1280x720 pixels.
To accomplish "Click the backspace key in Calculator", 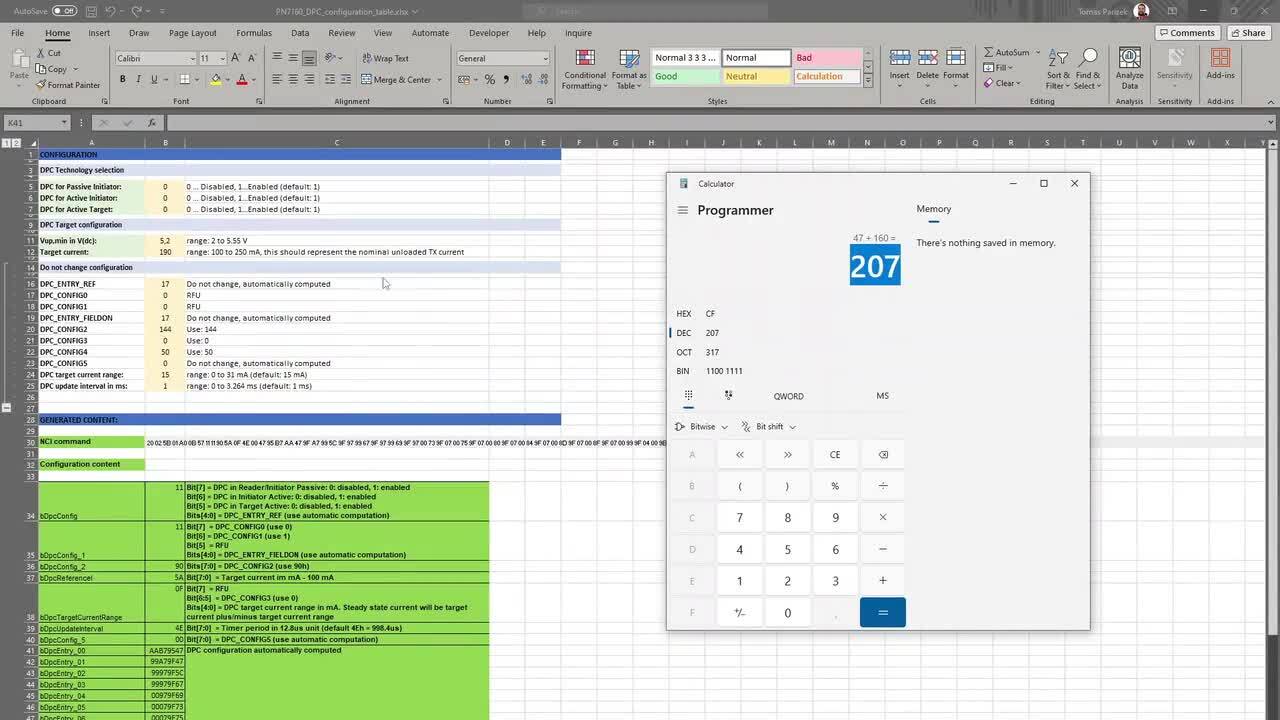I will coord(882,455).
